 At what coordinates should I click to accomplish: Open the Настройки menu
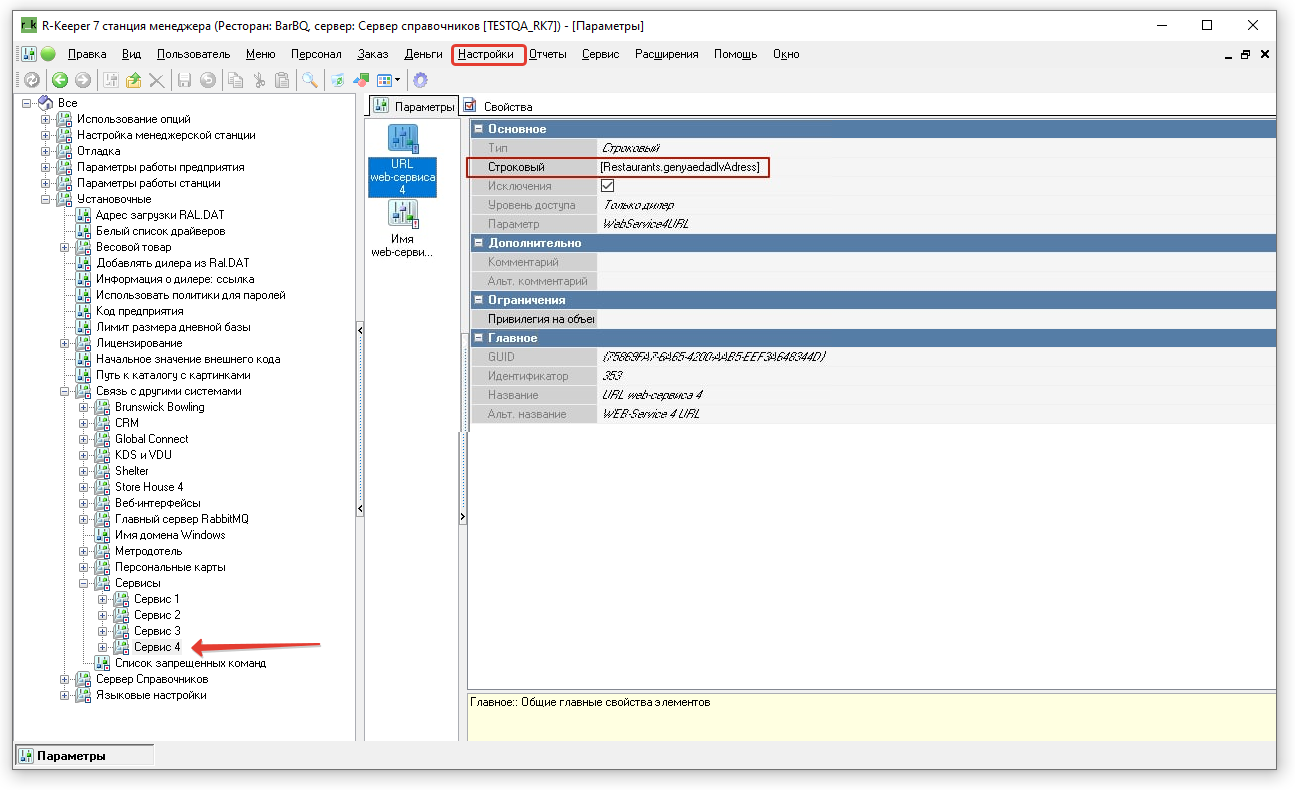click(487, 54)
